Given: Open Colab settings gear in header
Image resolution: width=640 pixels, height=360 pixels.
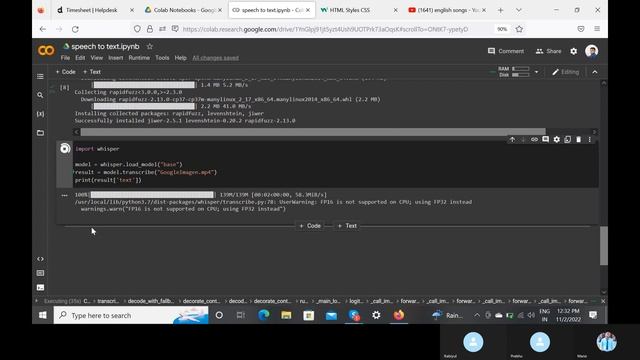Looking at the screenshot, I should click(573, 51).
